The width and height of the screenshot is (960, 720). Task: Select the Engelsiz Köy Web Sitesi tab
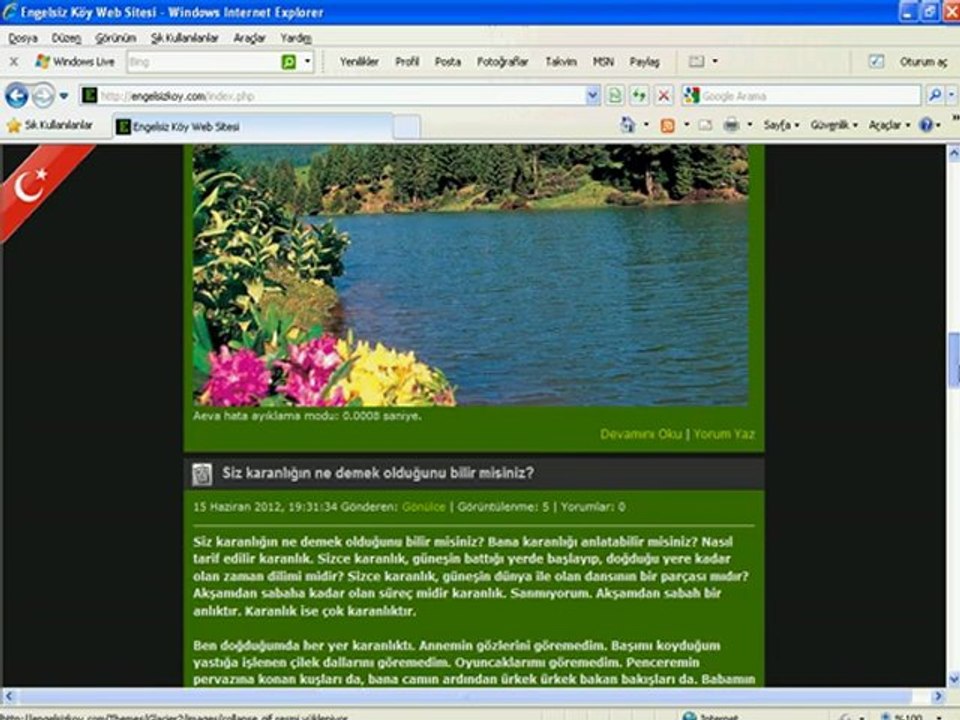pos(253,127)
